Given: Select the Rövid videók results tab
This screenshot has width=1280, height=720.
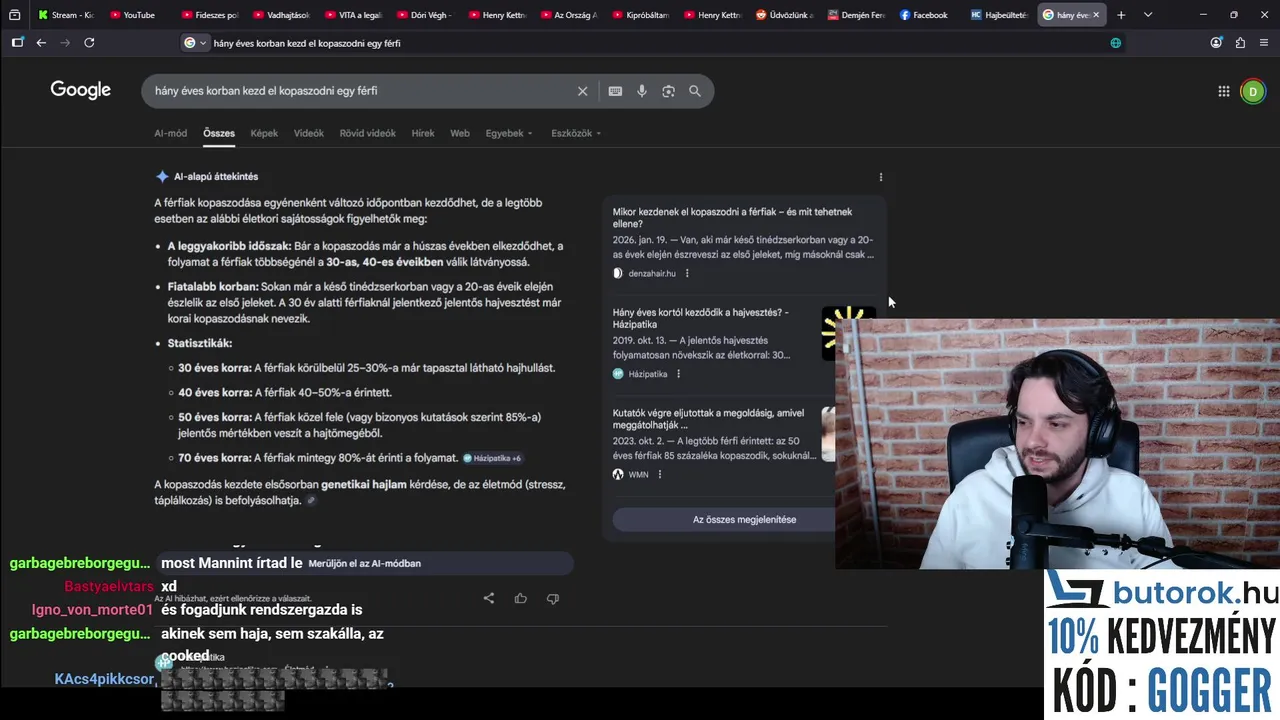Looking at the screenshot, I should click(368, 133).
